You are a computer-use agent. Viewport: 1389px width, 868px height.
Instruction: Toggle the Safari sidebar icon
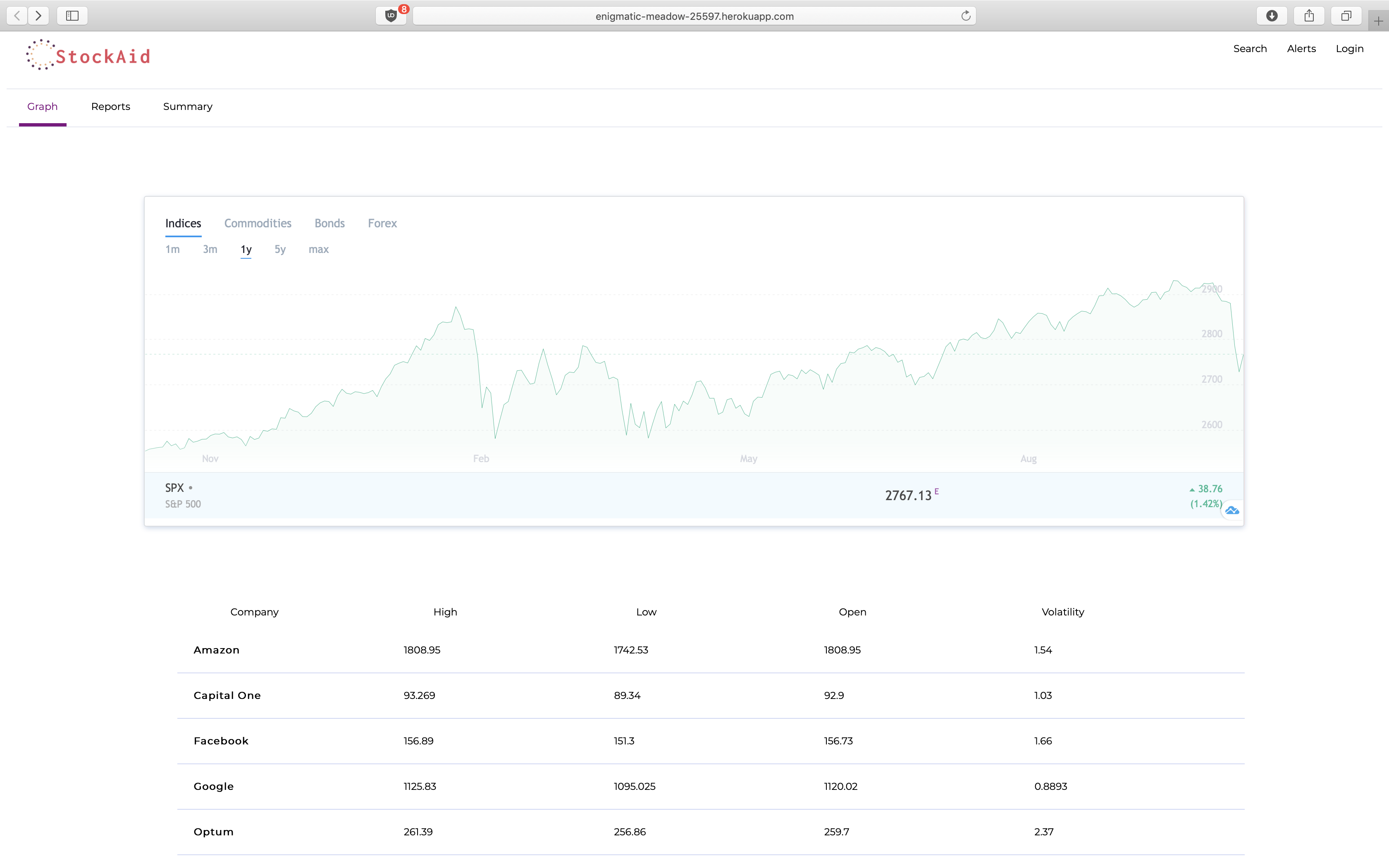click(72, 16)
